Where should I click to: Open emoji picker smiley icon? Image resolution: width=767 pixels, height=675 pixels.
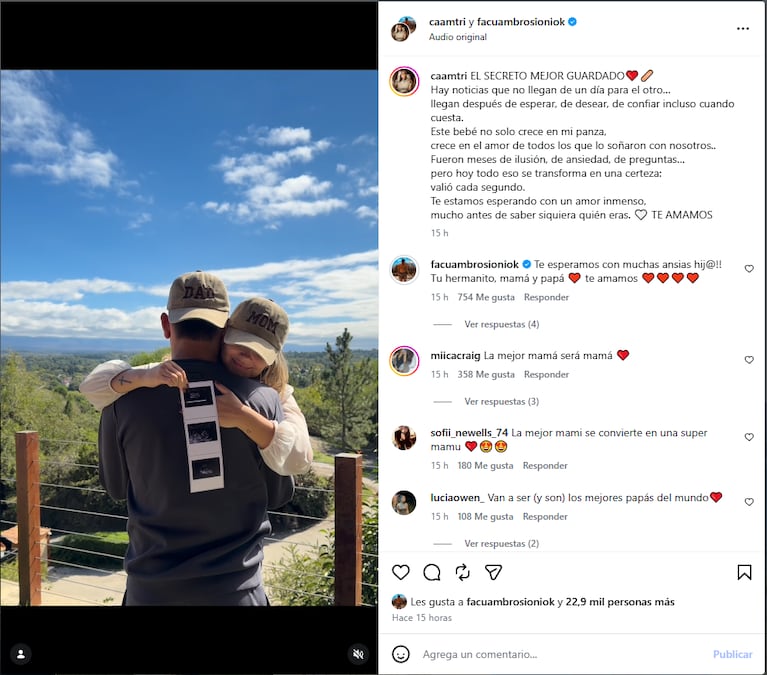tap(401, 654)
